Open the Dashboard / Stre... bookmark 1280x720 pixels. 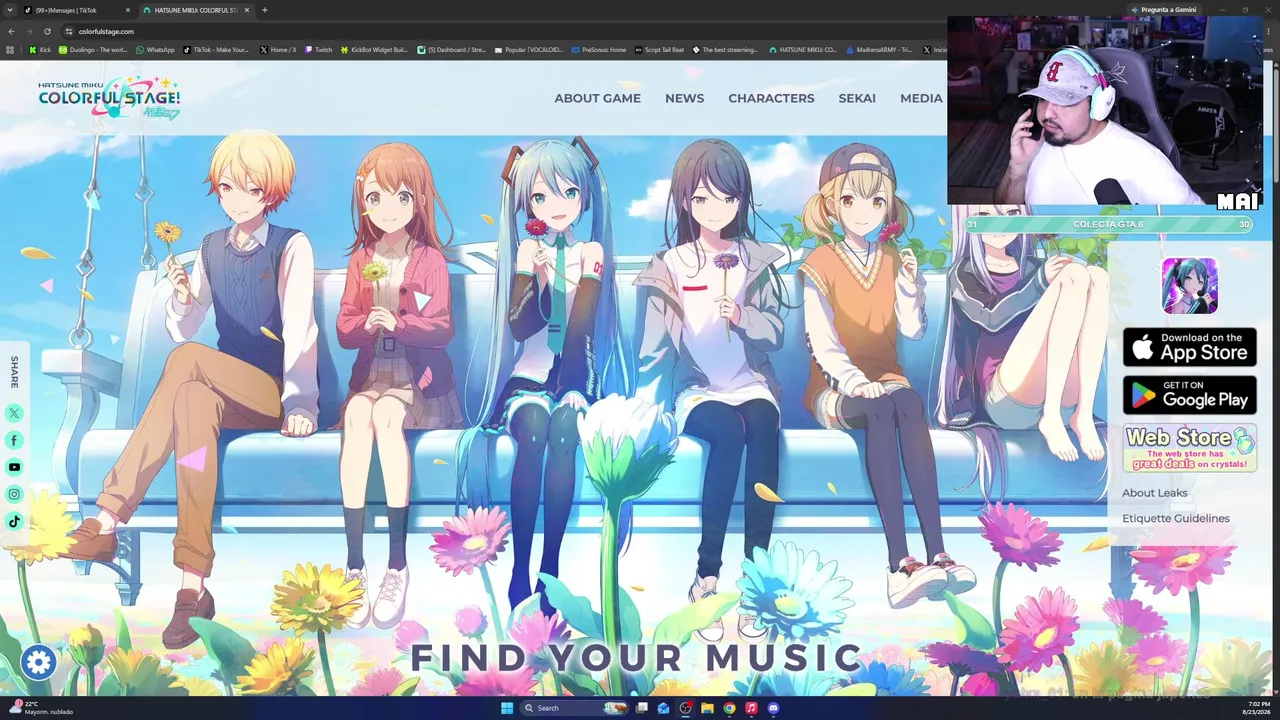[x=451, y=49]
